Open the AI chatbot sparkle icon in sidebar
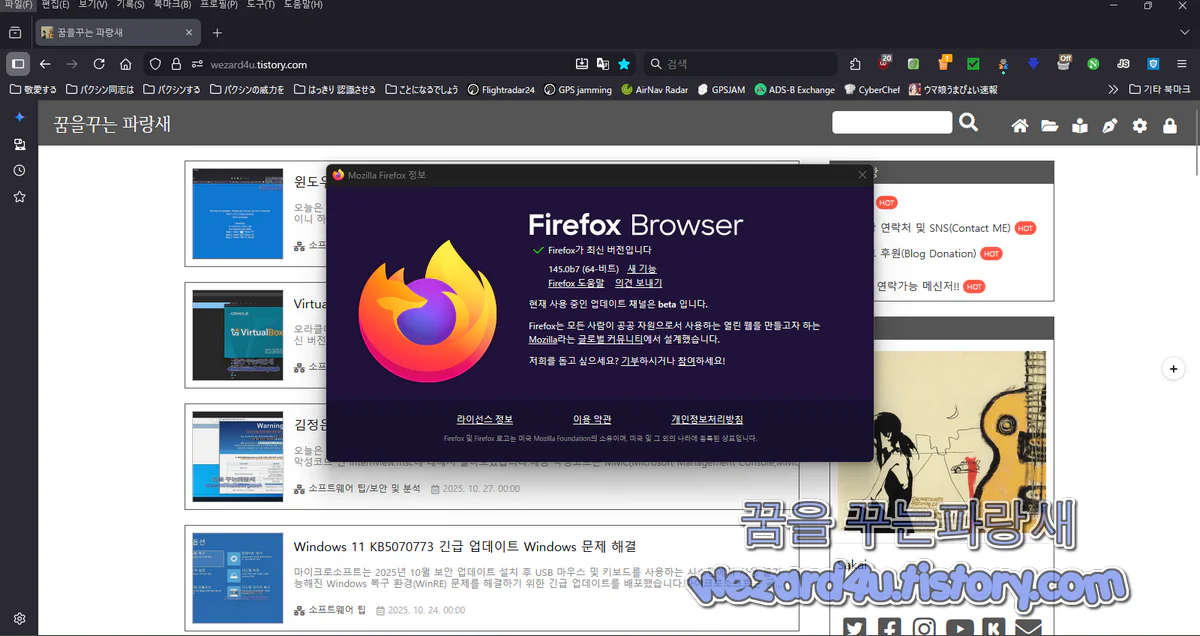This screenshot has height=636, width=1200. (x=19, y=117)
